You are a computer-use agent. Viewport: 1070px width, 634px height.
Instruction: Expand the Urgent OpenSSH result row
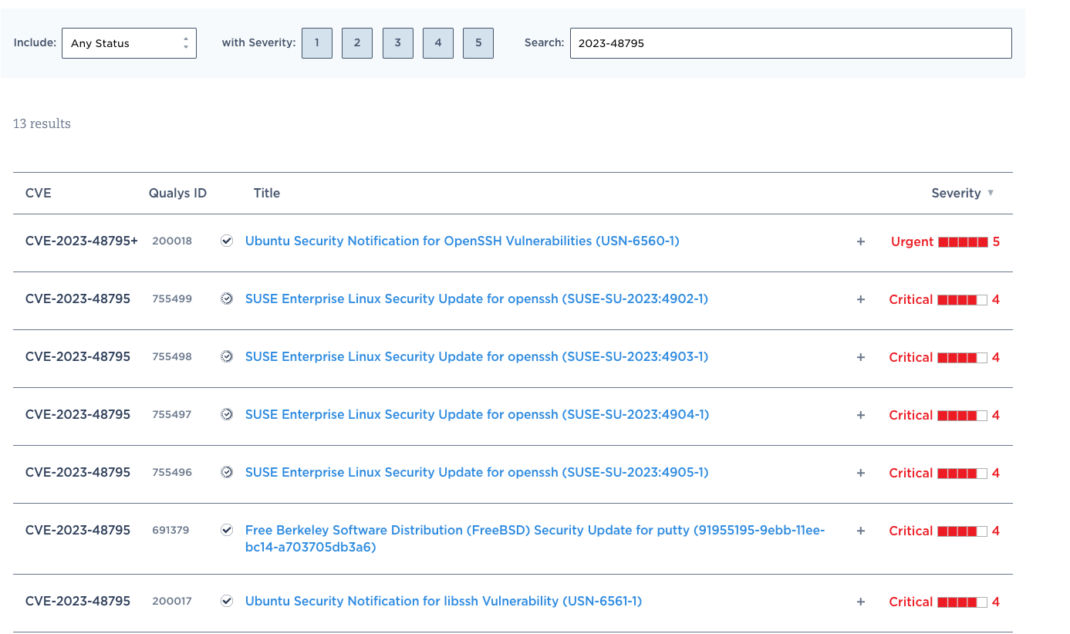pyautogui.click(x=860, y=241)
